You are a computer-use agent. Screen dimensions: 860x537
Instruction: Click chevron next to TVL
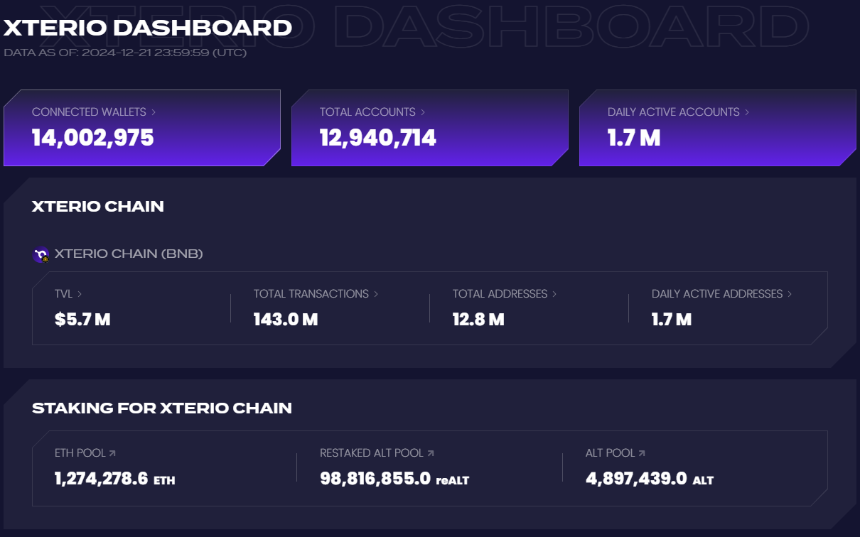click(x=80, y=294)
